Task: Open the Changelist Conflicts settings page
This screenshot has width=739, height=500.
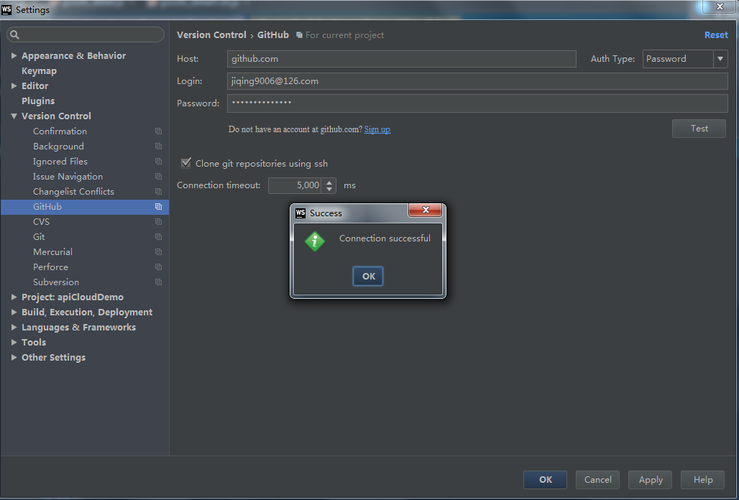Action: coord(74,192)
